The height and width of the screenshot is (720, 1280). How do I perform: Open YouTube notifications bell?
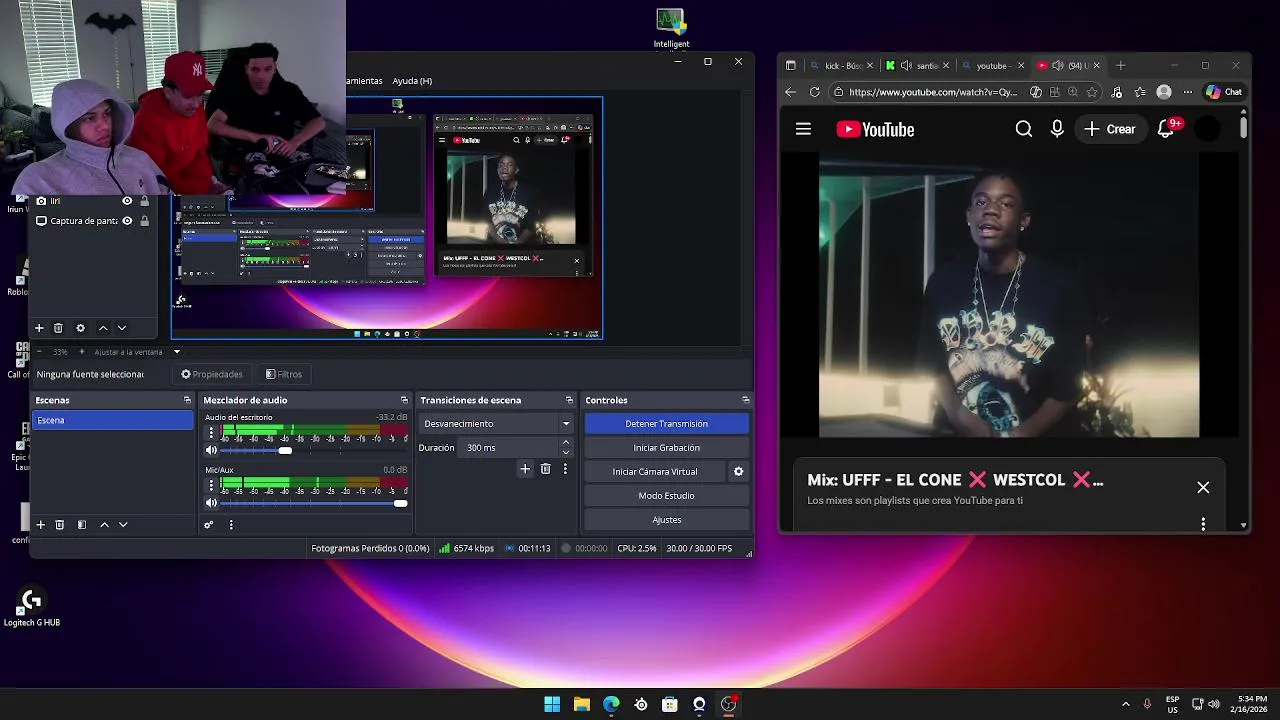coord(1166,129)
